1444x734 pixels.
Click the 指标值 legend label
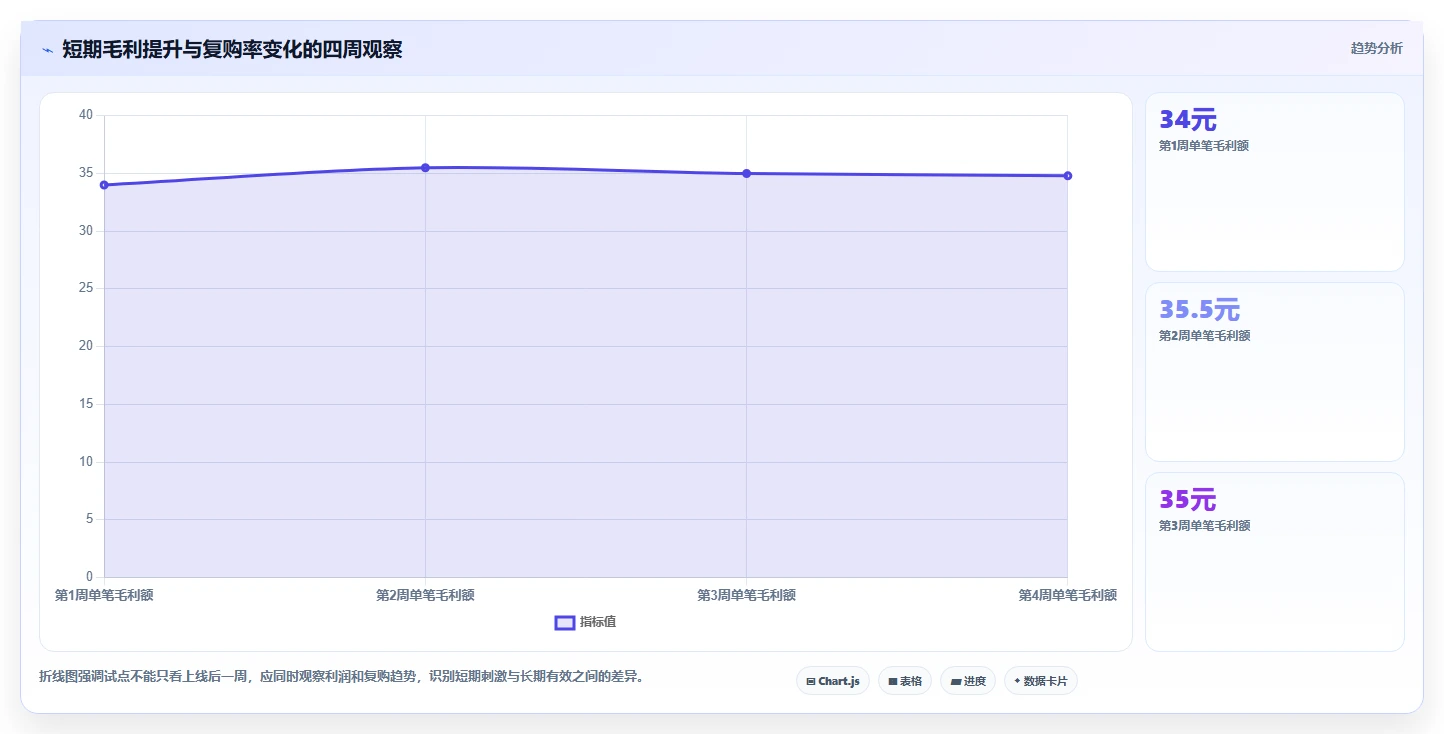point(598,622)
